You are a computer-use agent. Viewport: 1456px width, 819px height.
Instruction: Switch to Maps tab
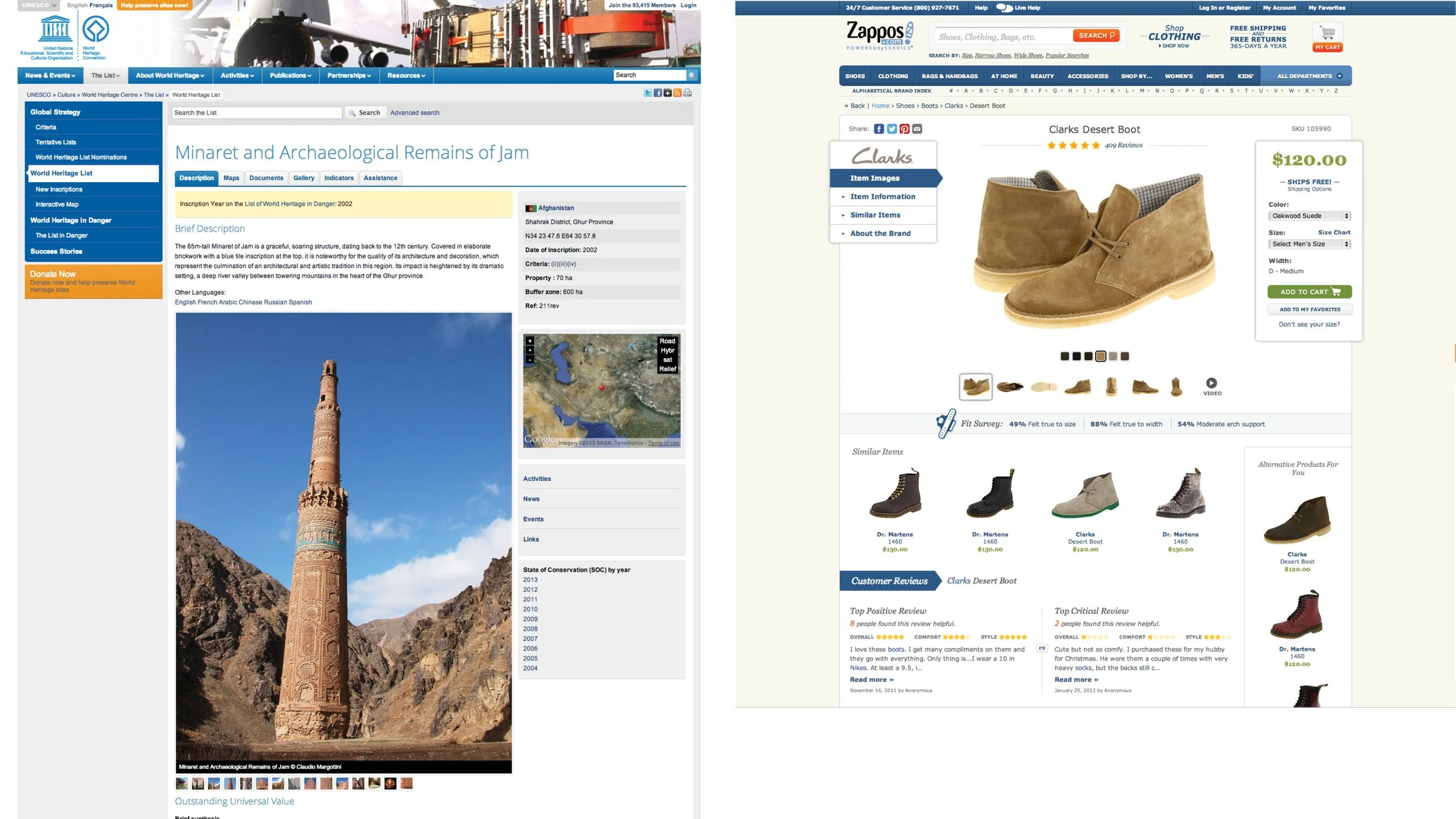[x=231, y=178]
